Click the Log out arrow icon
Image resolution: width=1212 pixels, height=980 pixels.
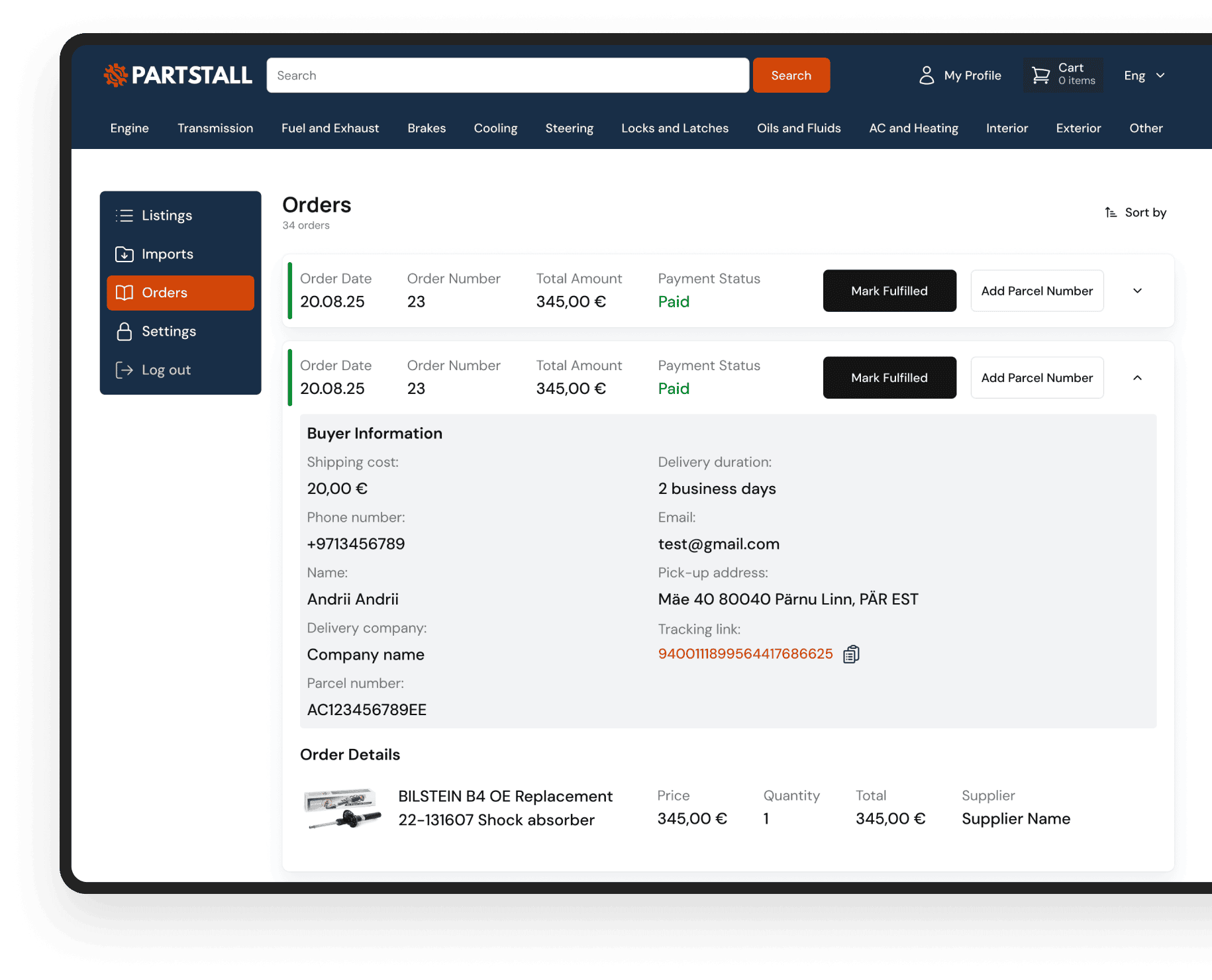pyautogui.click(x=125, y=369)
